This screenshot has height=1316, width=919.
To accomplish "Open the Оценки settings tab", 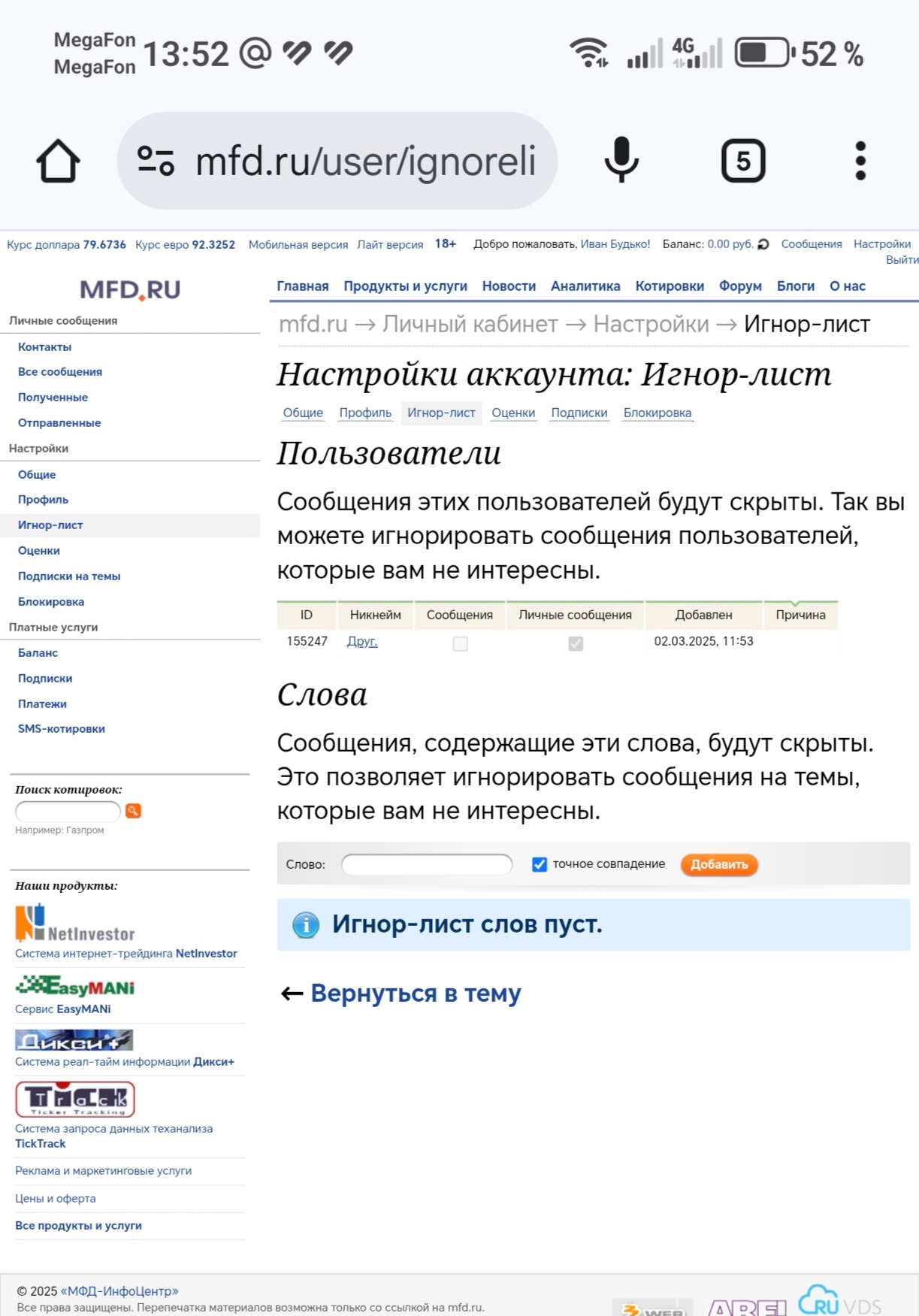I will click(513, 413).
